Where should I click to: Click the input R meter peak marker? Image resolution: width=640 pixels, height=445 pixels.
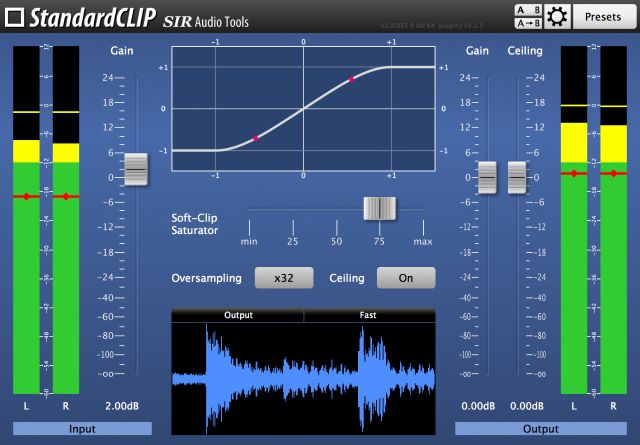(66, 197)
